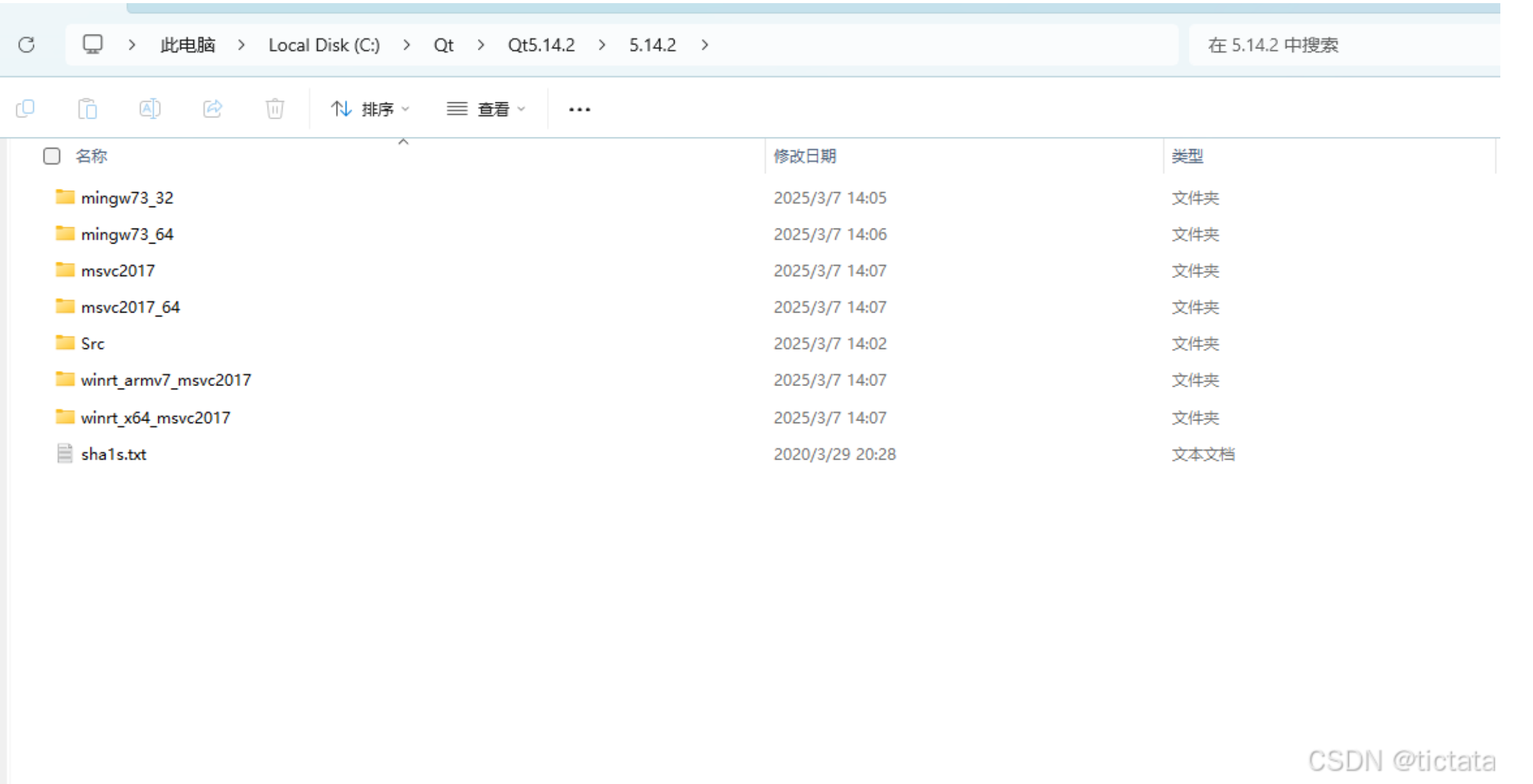Image resolution: width=1533 pixels, height=784 pixels.
Task: Click the computer monitor icon in address bar
Action: point(93,45)
